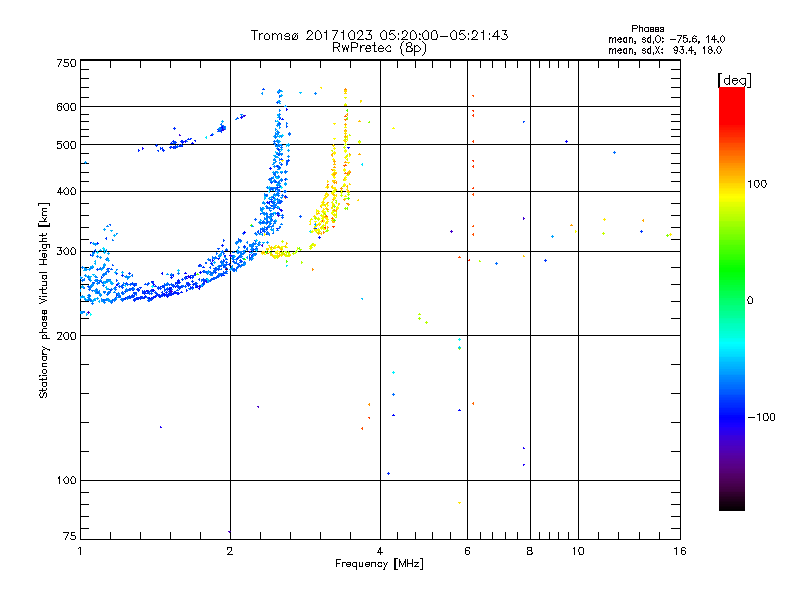Click the y-axis tick label '600'
This screenshot has height=600, width=800.
(66, 107)
